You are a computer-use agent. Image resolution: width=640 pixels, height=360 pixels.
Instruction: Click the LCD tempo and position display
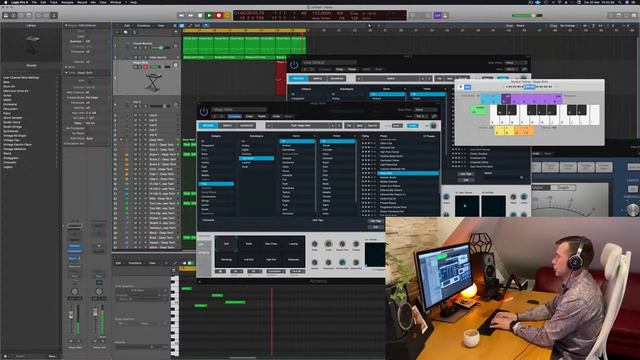(x=320, y=16)
